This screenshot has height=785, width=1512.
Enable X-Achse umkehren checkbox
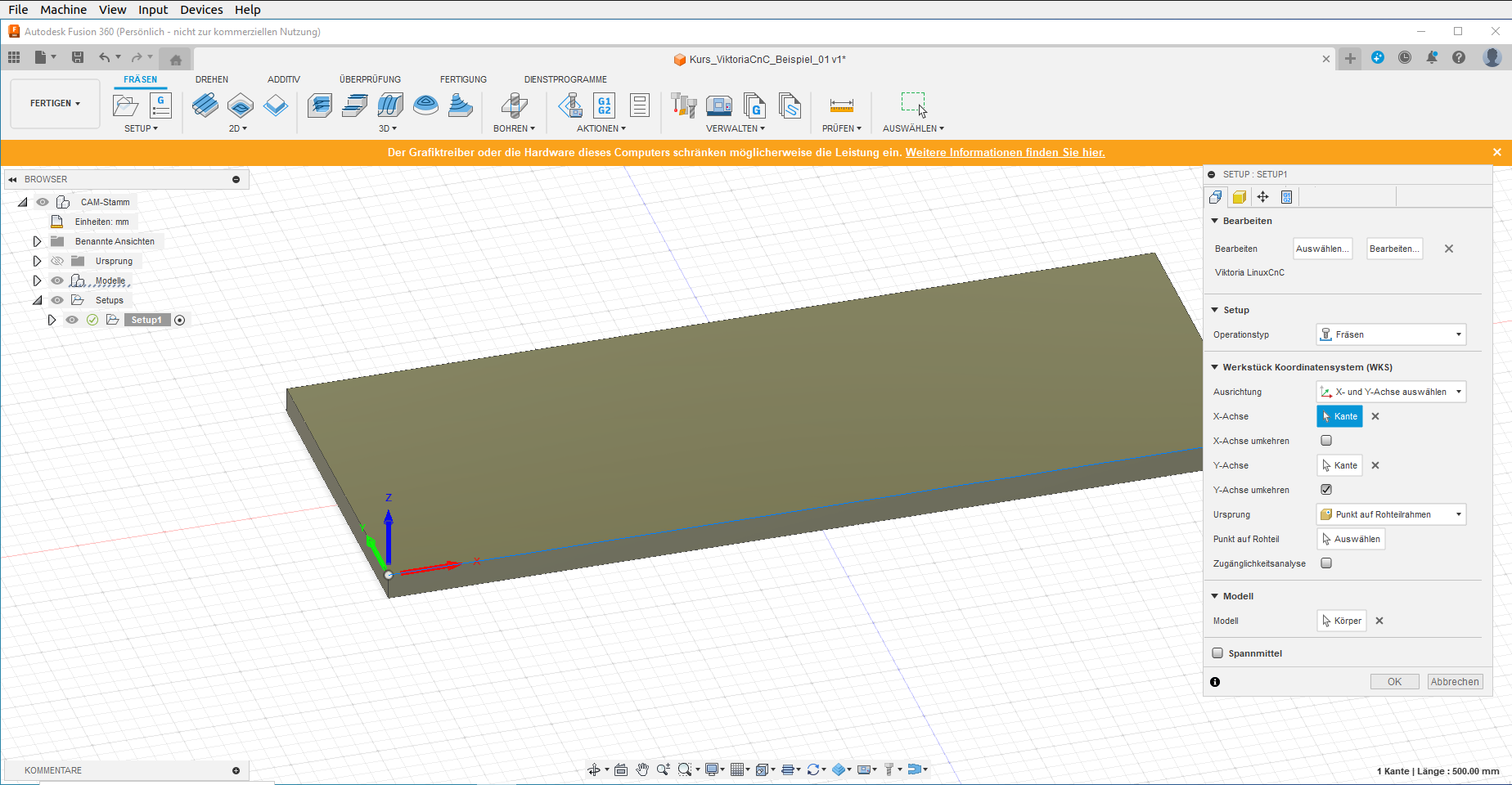click(1326, 441)
